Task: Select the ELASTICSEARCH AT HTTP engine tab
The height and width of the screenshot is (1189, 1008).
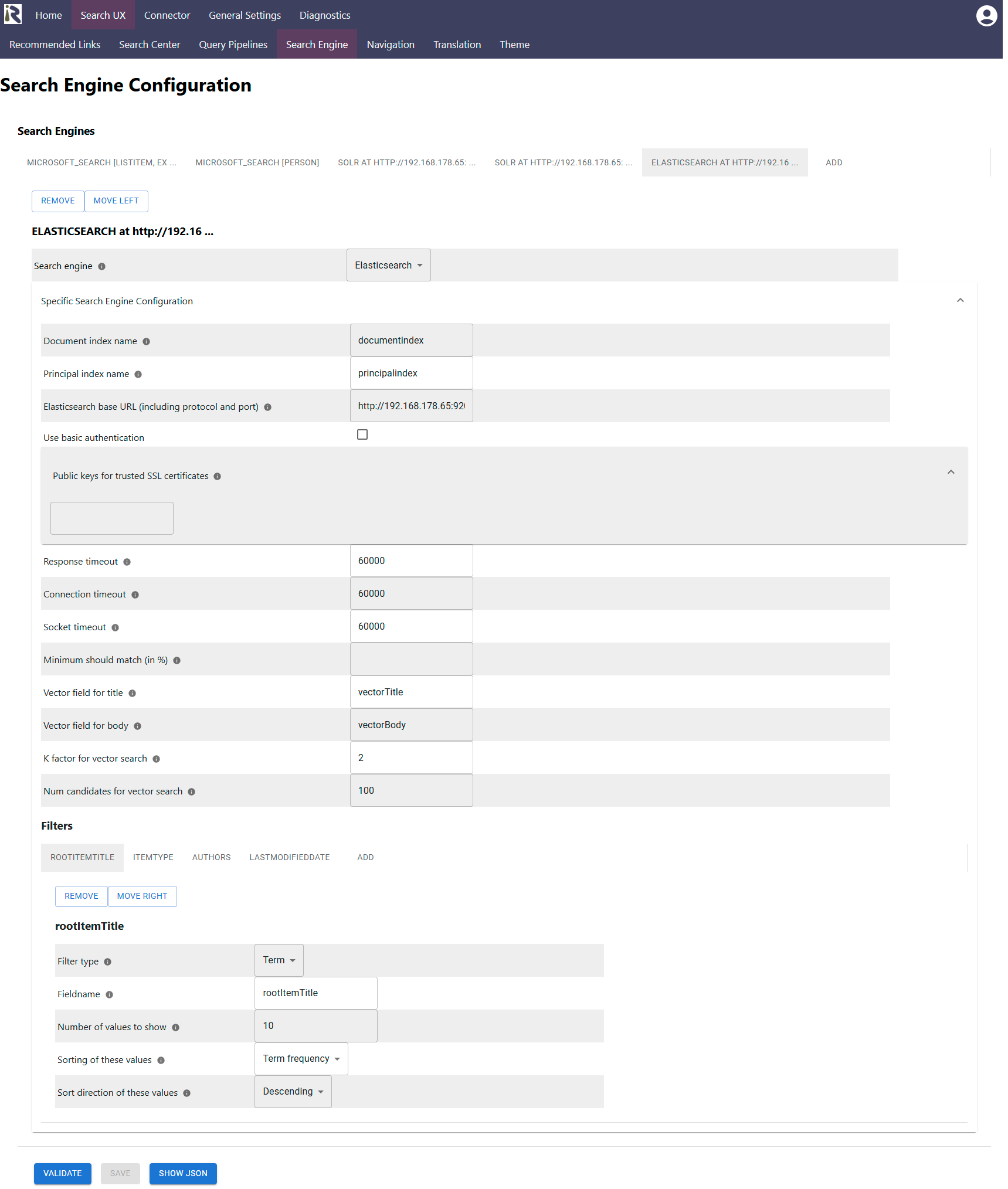Action: [x=725, y=162]
